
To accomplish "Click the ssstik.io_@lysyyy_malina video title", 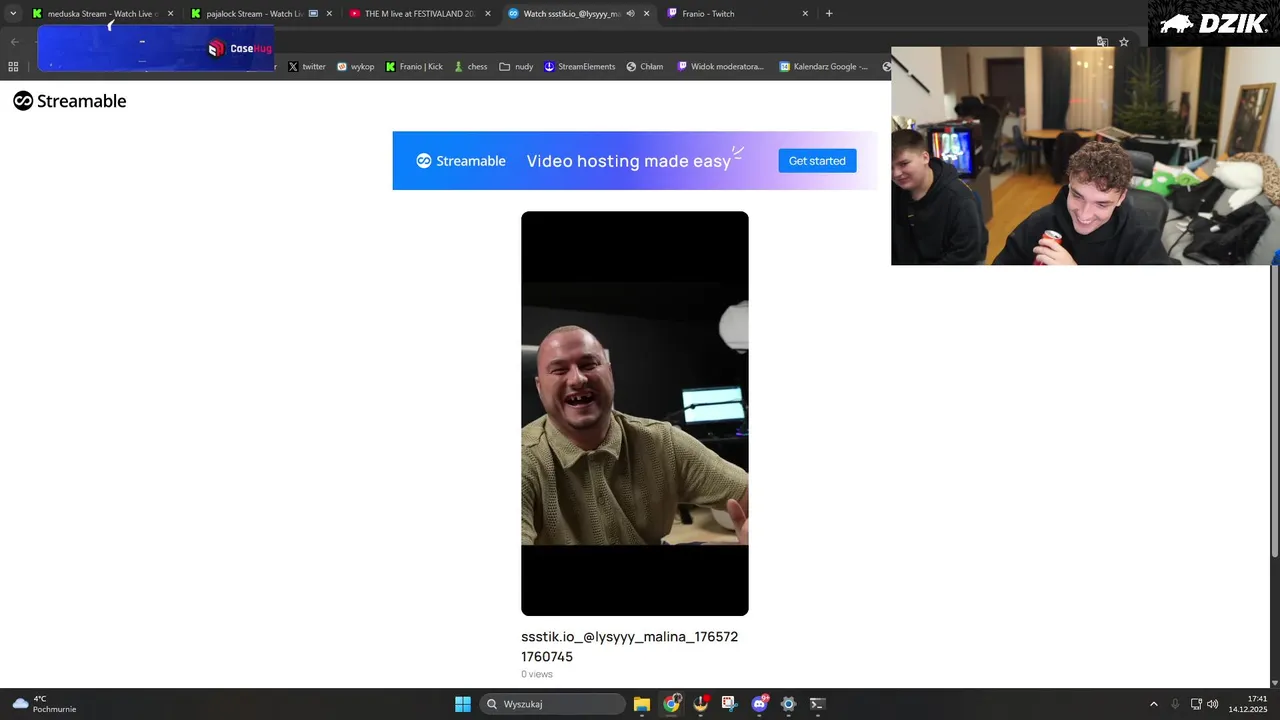I will 630,646.
